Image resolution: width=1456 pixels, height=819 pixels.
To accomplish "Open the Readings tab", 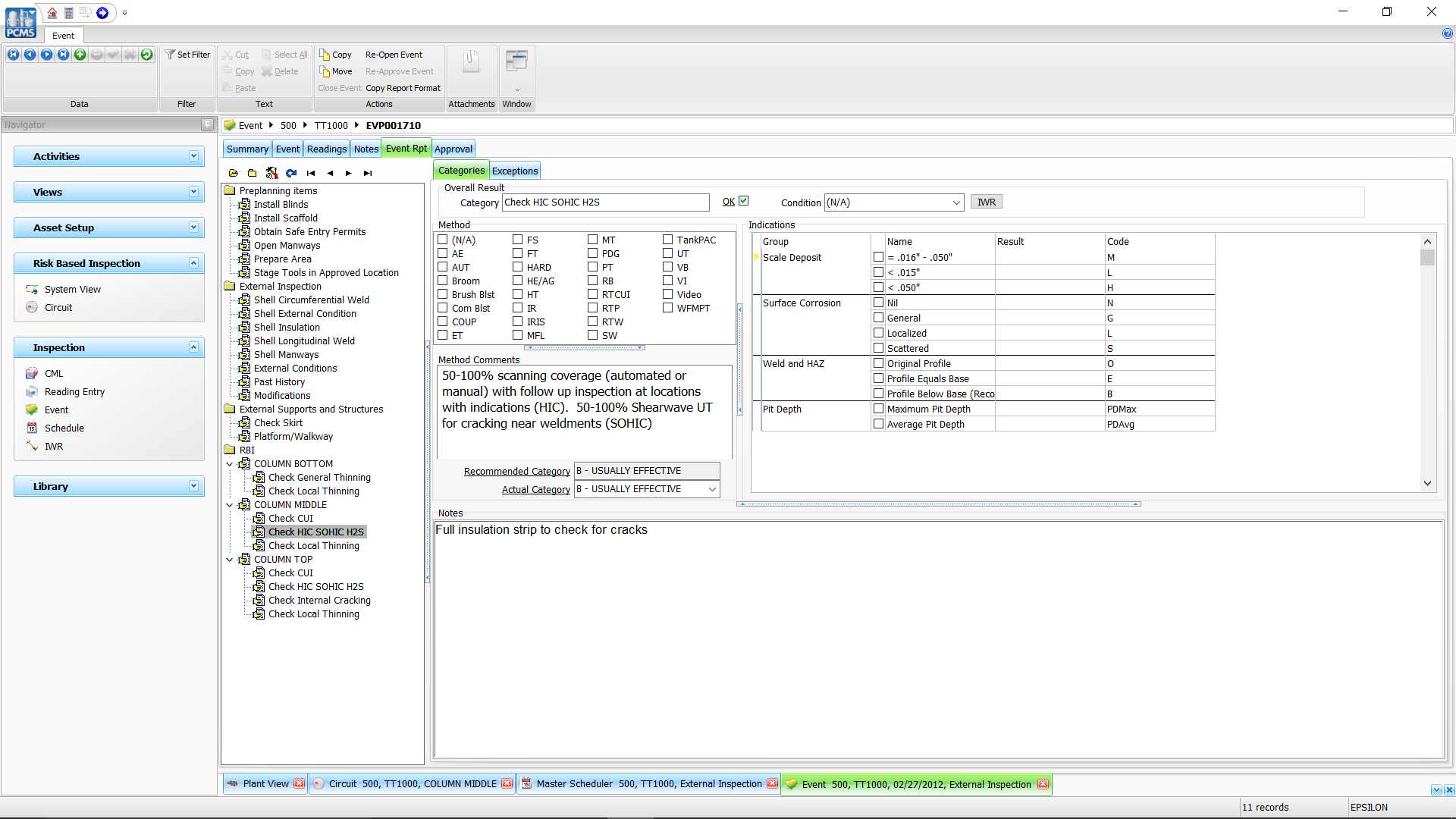I will [326, 149].
